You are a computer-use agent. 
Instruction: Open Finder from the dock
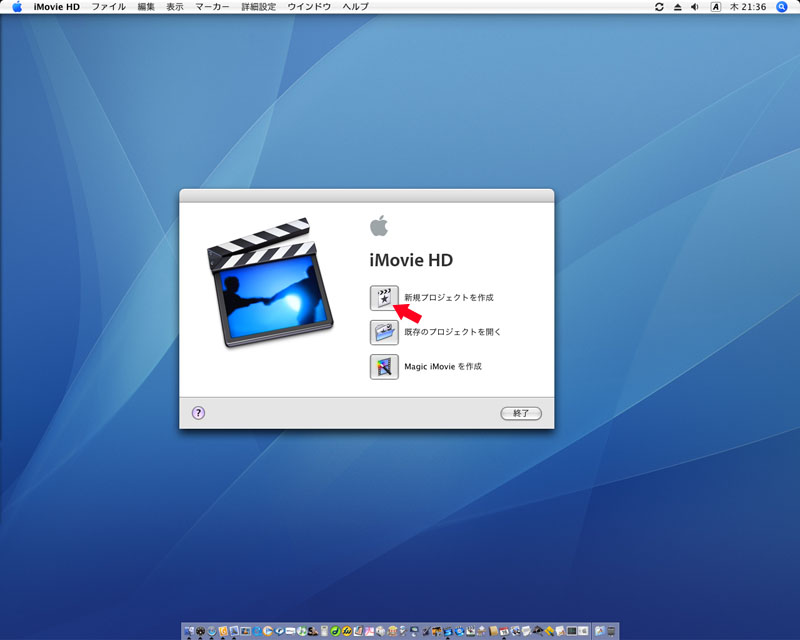(x=189, y=631)
